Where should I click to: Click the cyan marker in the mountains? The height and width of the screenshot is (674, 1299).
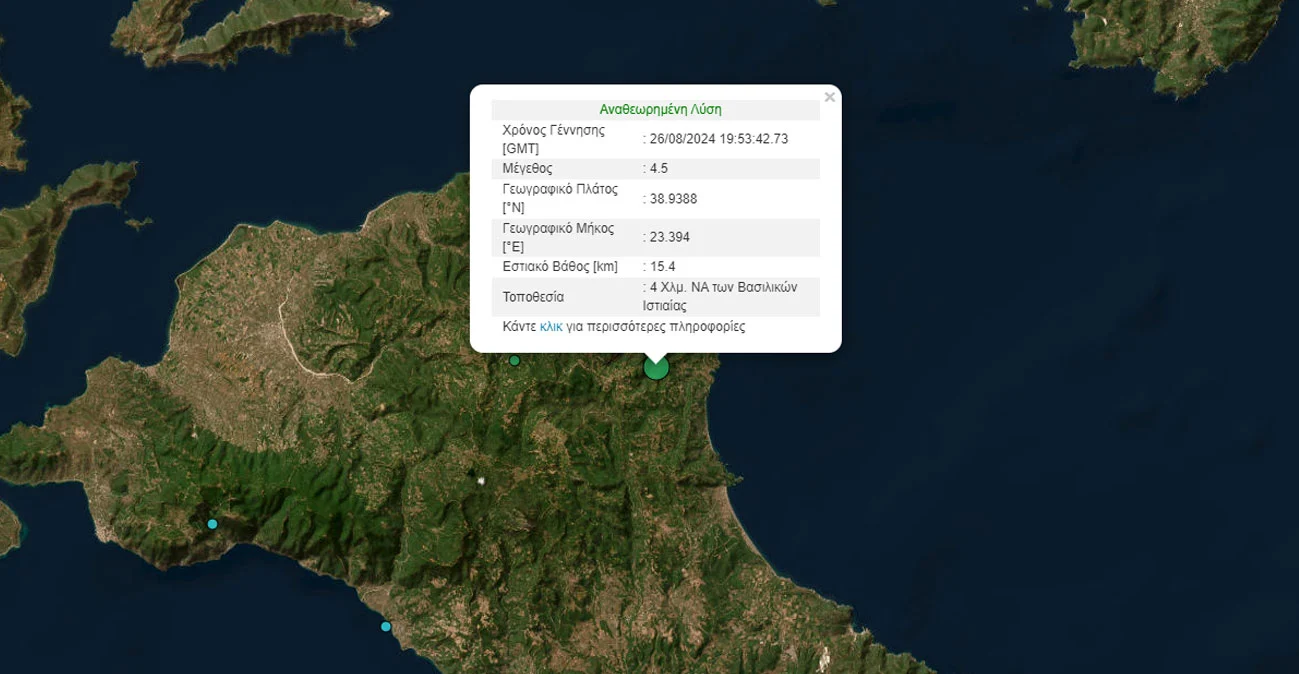(212, 524)
